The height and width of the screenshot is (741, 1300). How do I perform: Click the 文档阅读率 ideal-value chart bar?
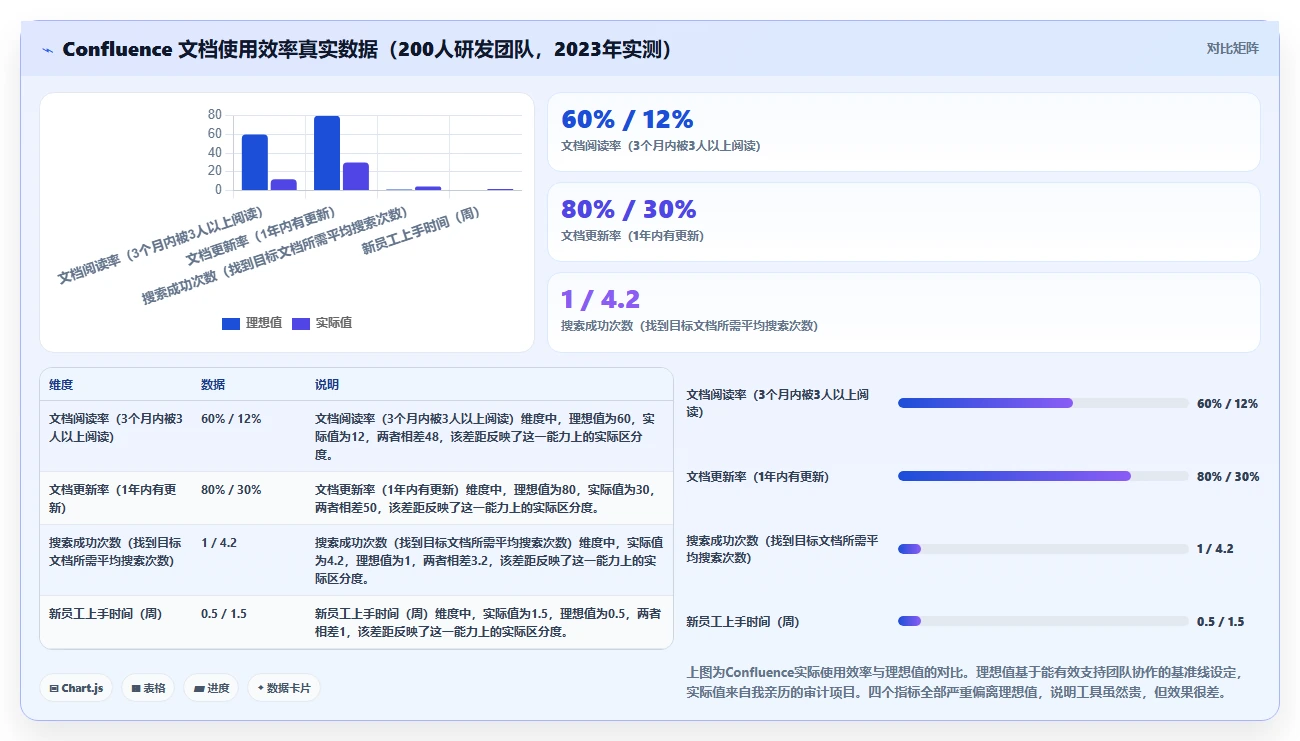click(255, 162)
